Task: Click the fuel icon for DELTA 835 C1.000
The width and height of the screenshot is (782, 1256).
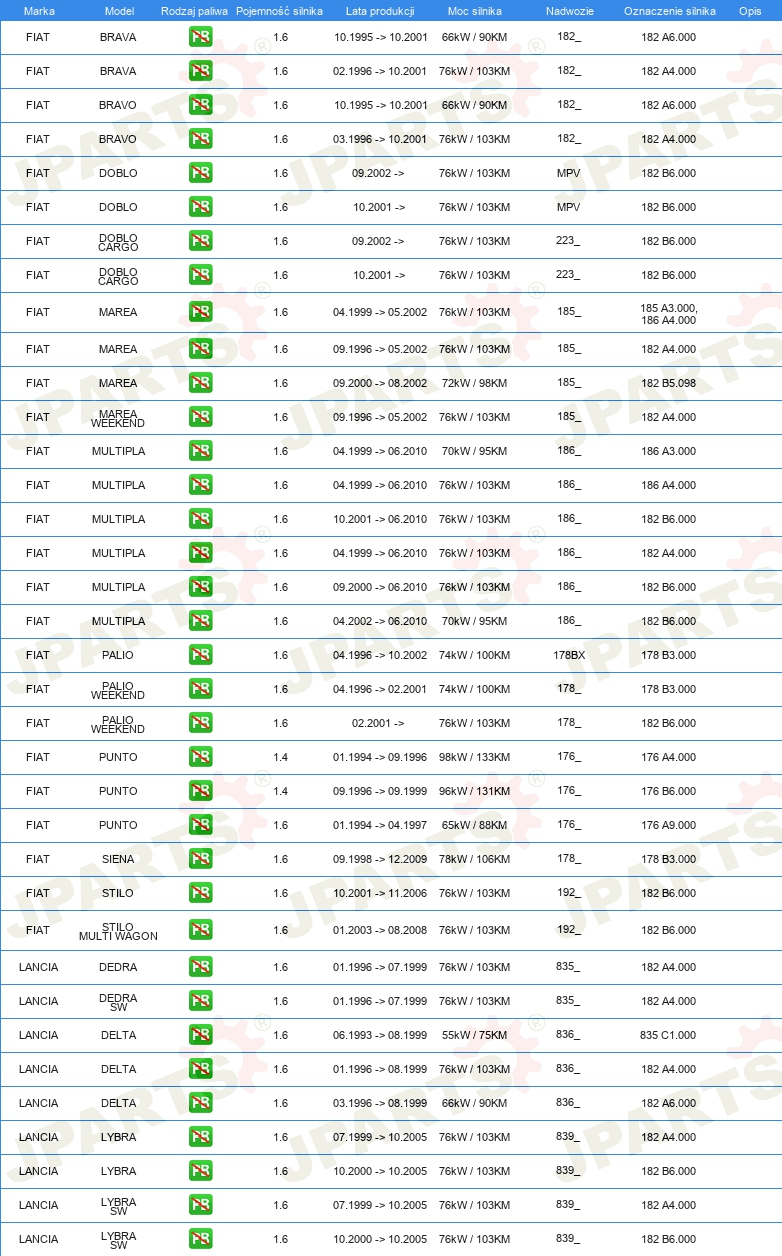Action: pos(200,1035)
